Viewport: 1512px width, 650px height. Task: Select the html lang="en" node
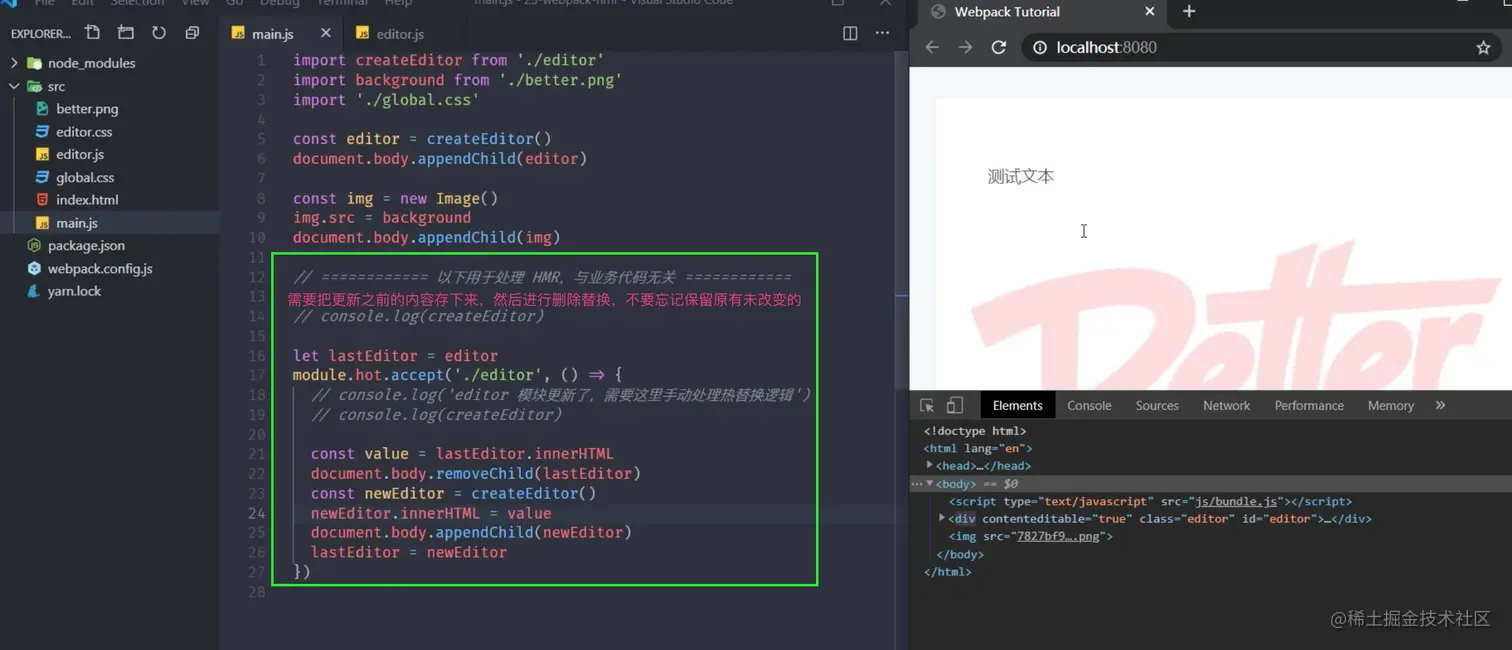(x=978, y=448)
